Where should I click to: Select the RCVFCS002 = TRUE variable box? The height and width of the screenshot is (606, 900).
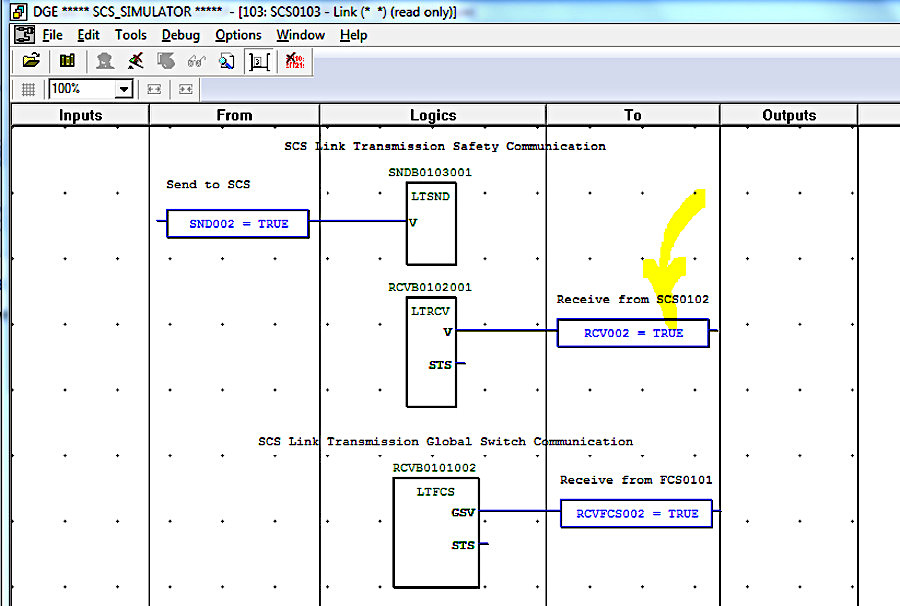[636, 514]
